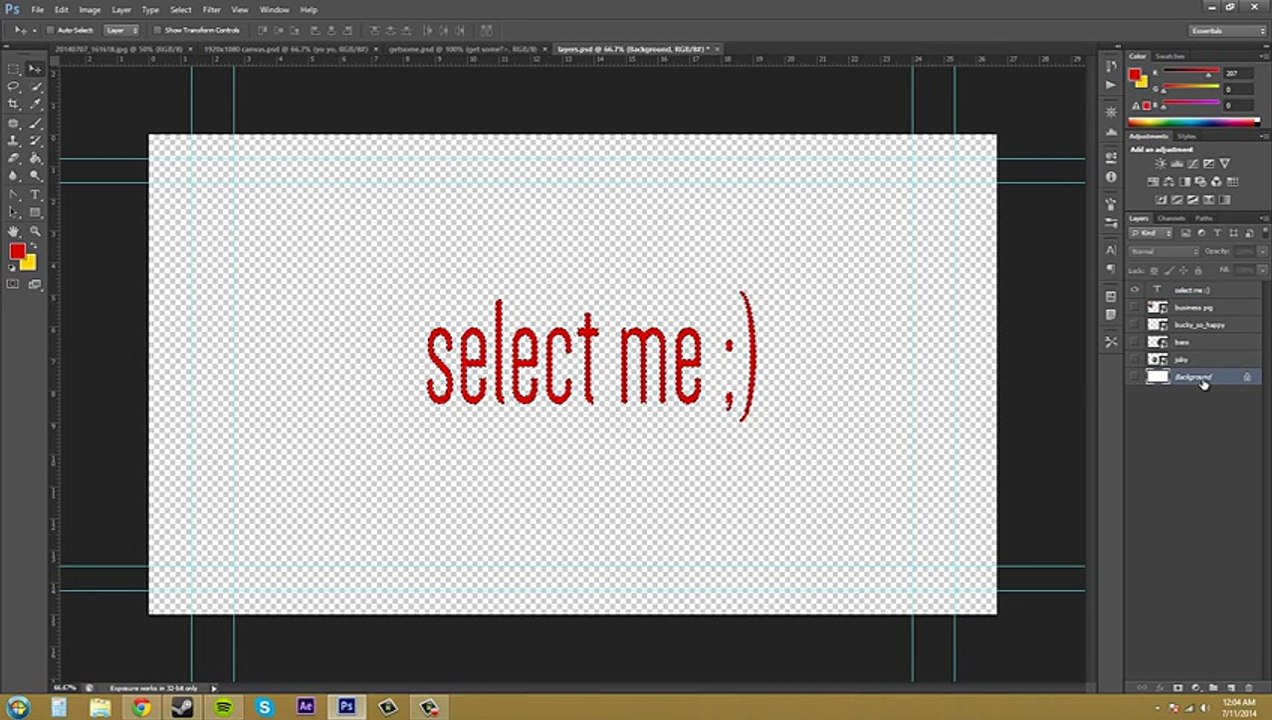Viewport: 1272px width, 720px height.
Task: Select the Rectangular Marquee tool
Action: point(14,69)
